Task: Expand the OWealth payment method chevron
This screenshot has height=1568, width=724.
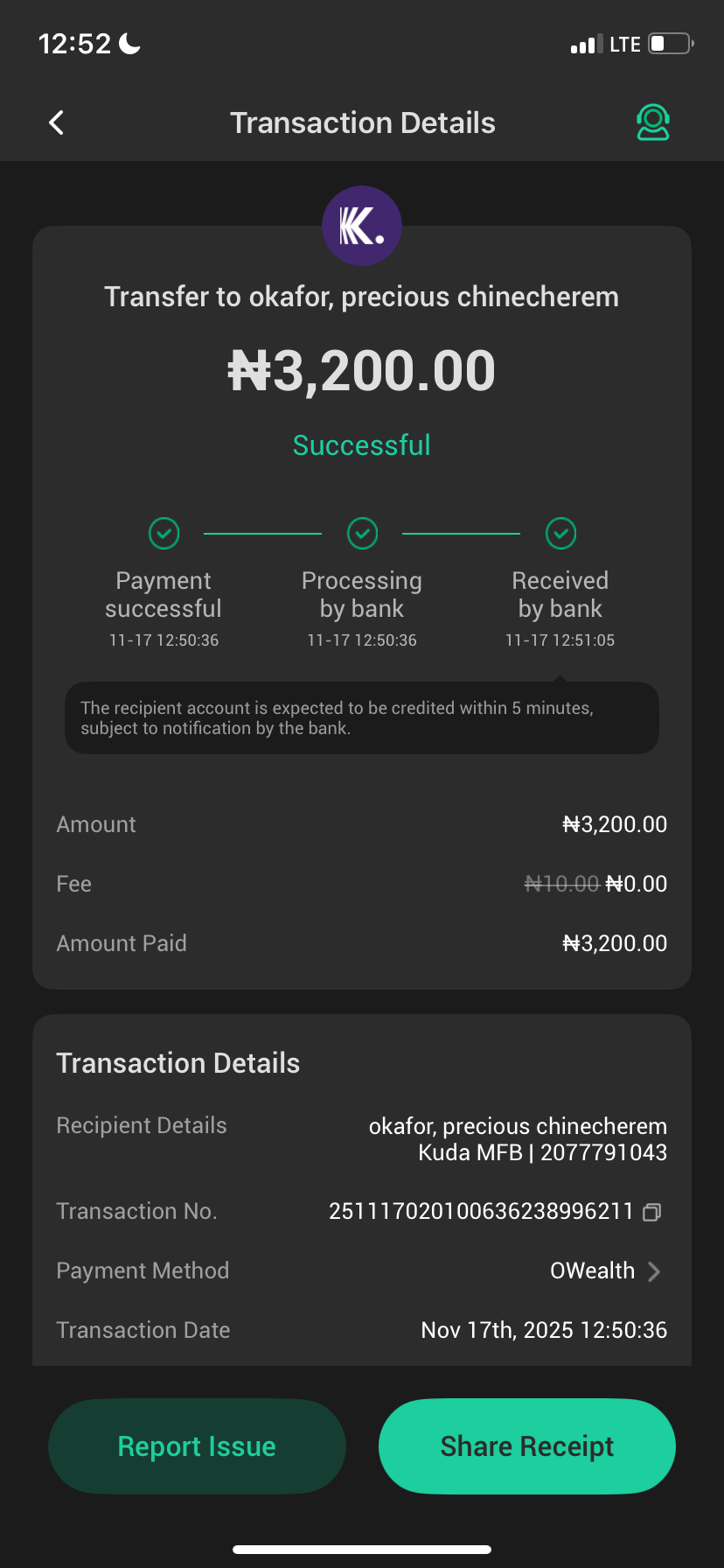Action: click(654, 1271)
